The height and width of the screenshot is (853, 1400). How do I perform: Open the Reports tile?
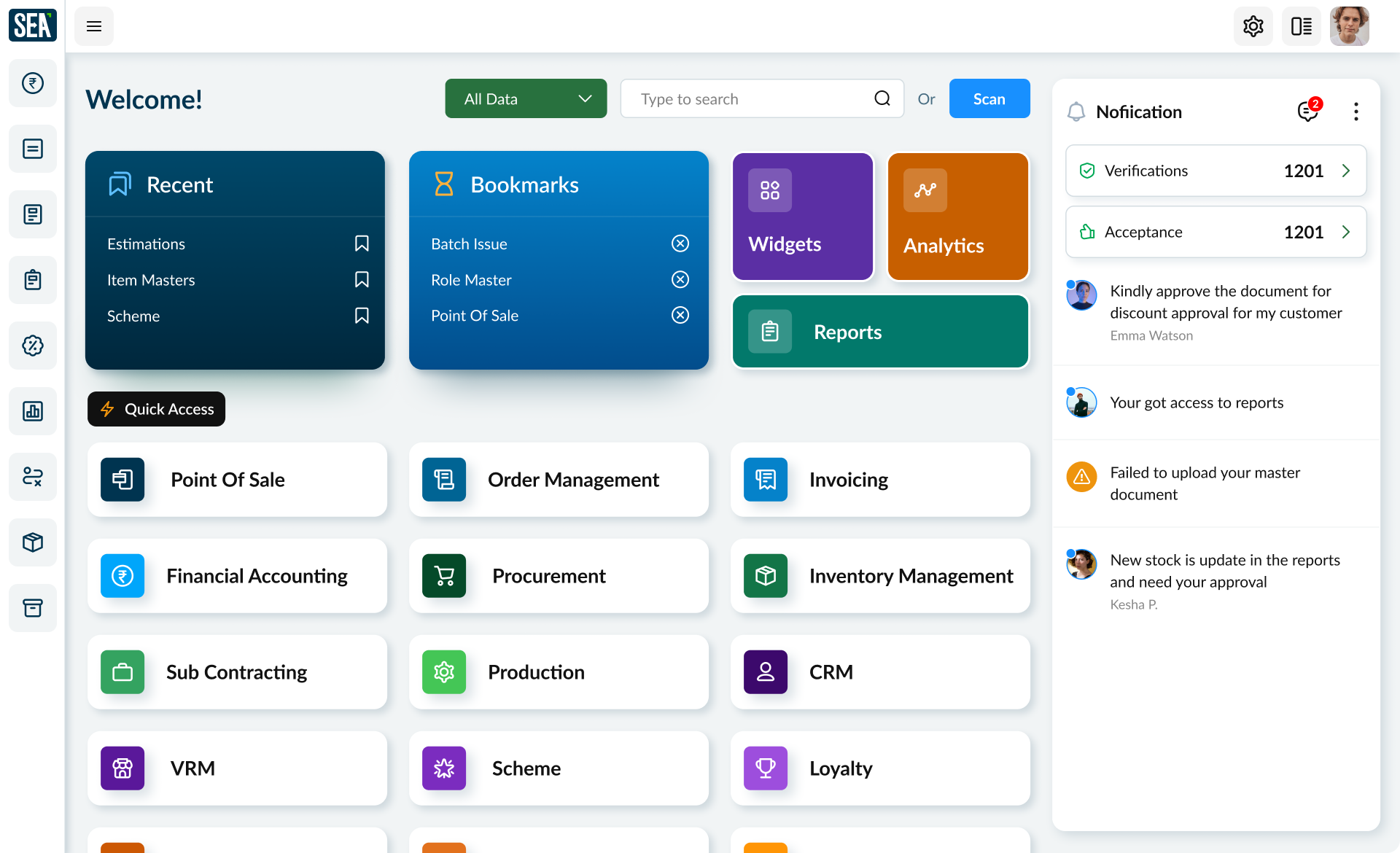pyautogui.click(x=881, y=332)
